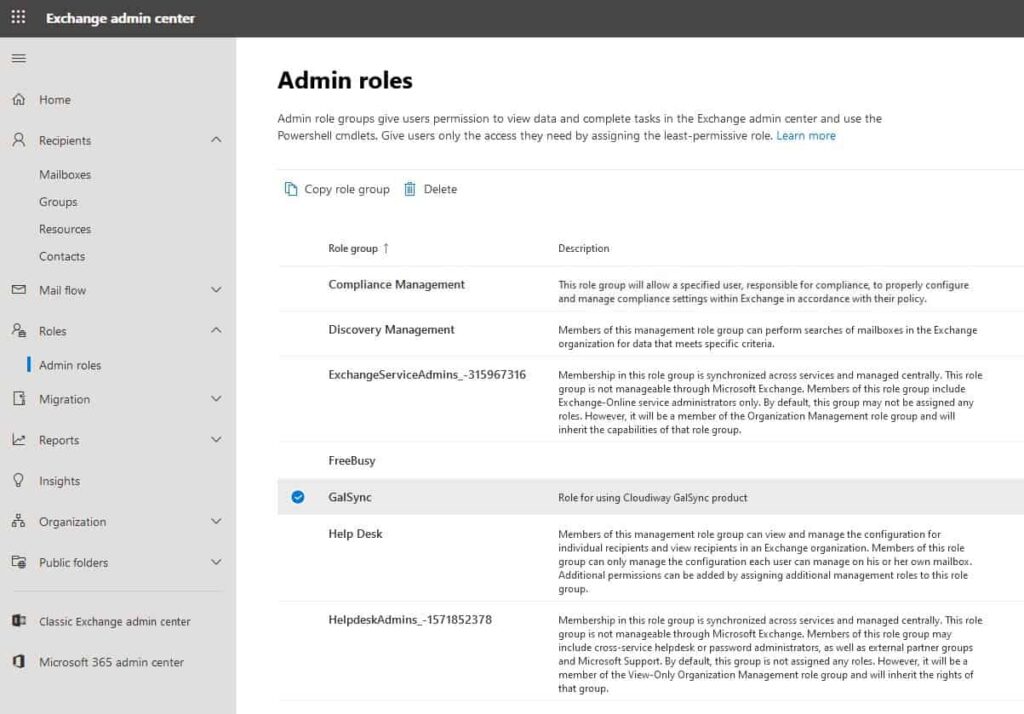Click the Description column header
1024x714 pixels.
point(583,248)
